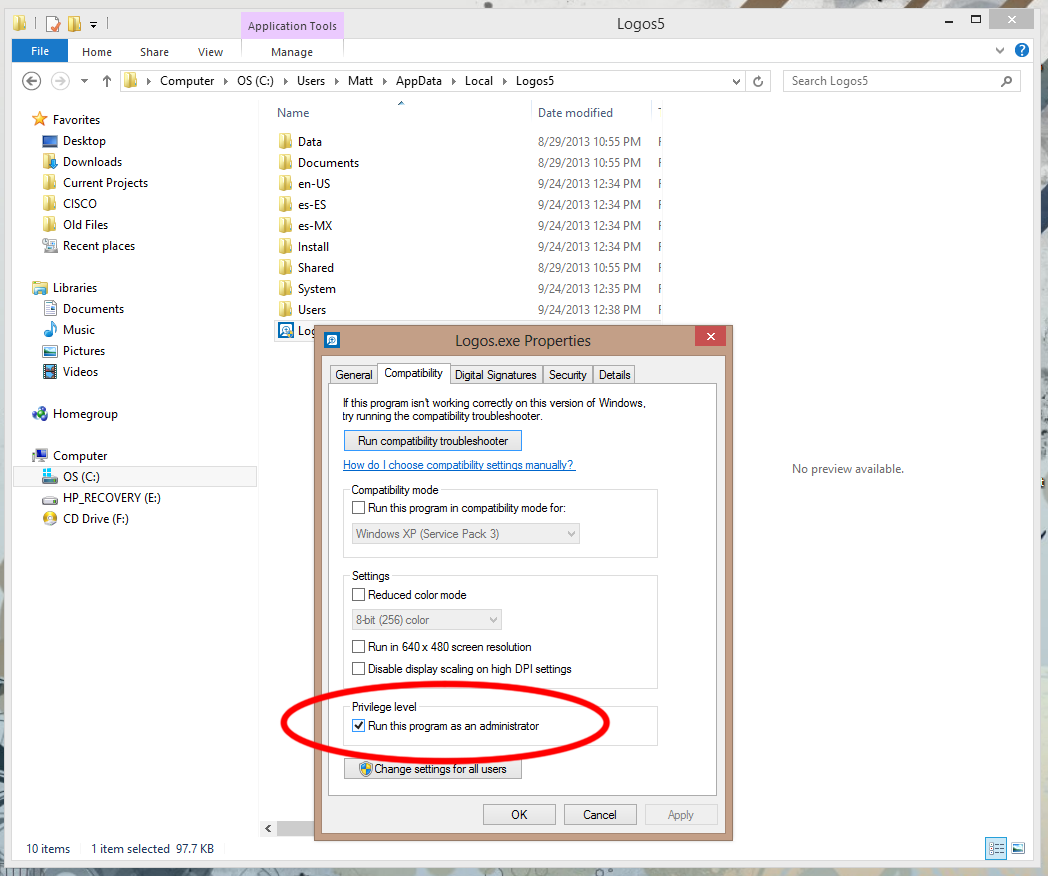Viewport: 1048px width, 876px height.
Task: Click the Logos.exe Properties title bar icon
Action: (x=332, y=341)
